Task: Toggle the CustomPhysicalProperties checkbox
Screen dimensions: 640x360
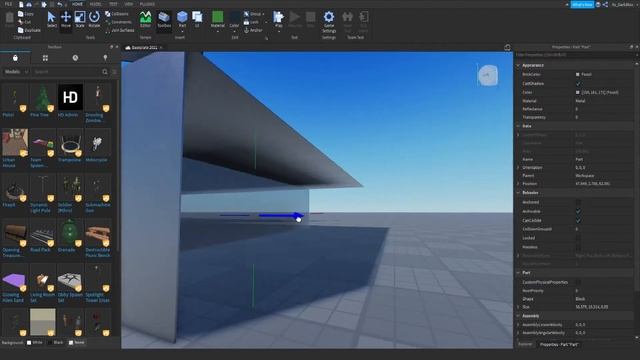Action: pyautogui.click(x=578, y=282)
